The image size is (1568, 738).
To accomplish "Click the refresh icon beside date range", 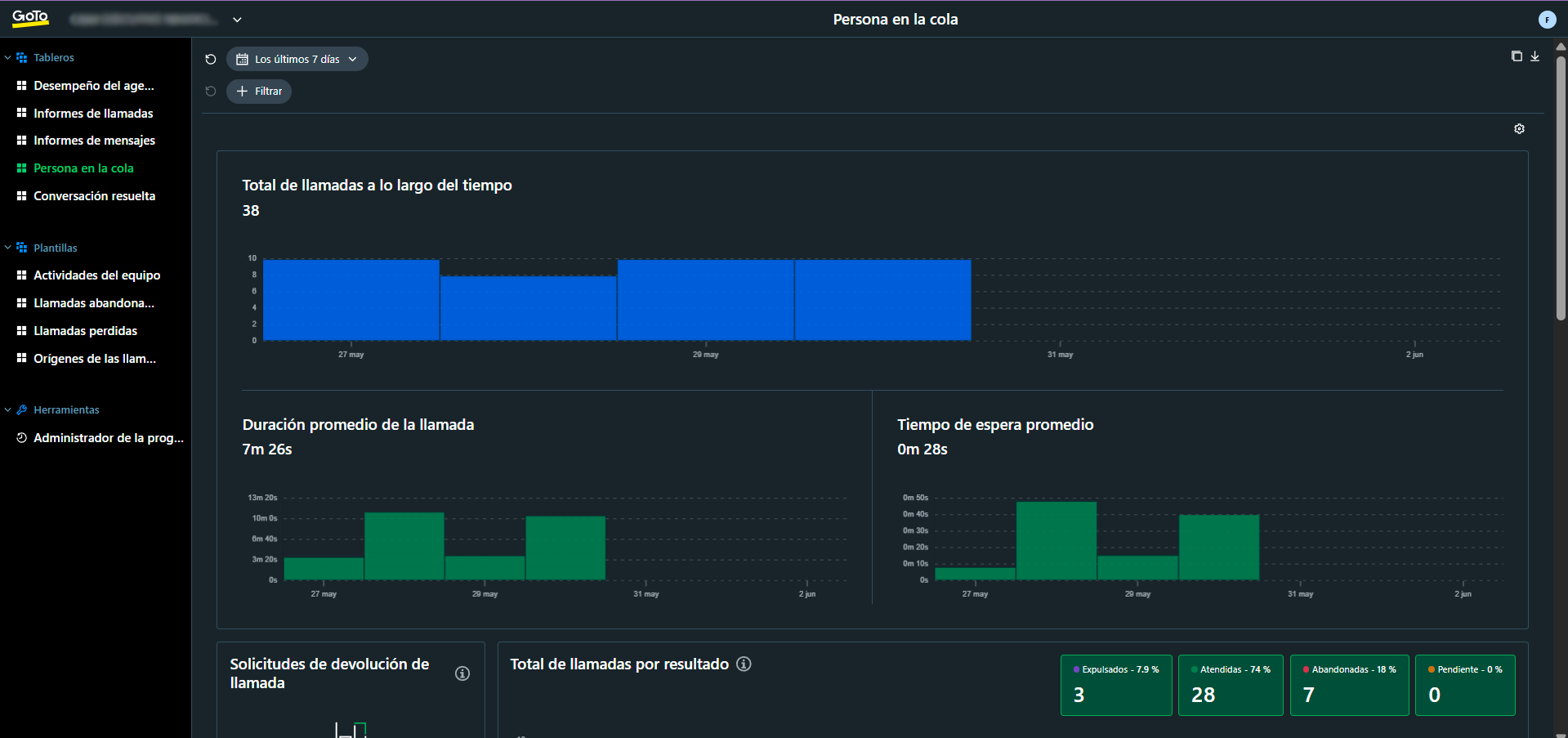I will (x=211, y=59).
